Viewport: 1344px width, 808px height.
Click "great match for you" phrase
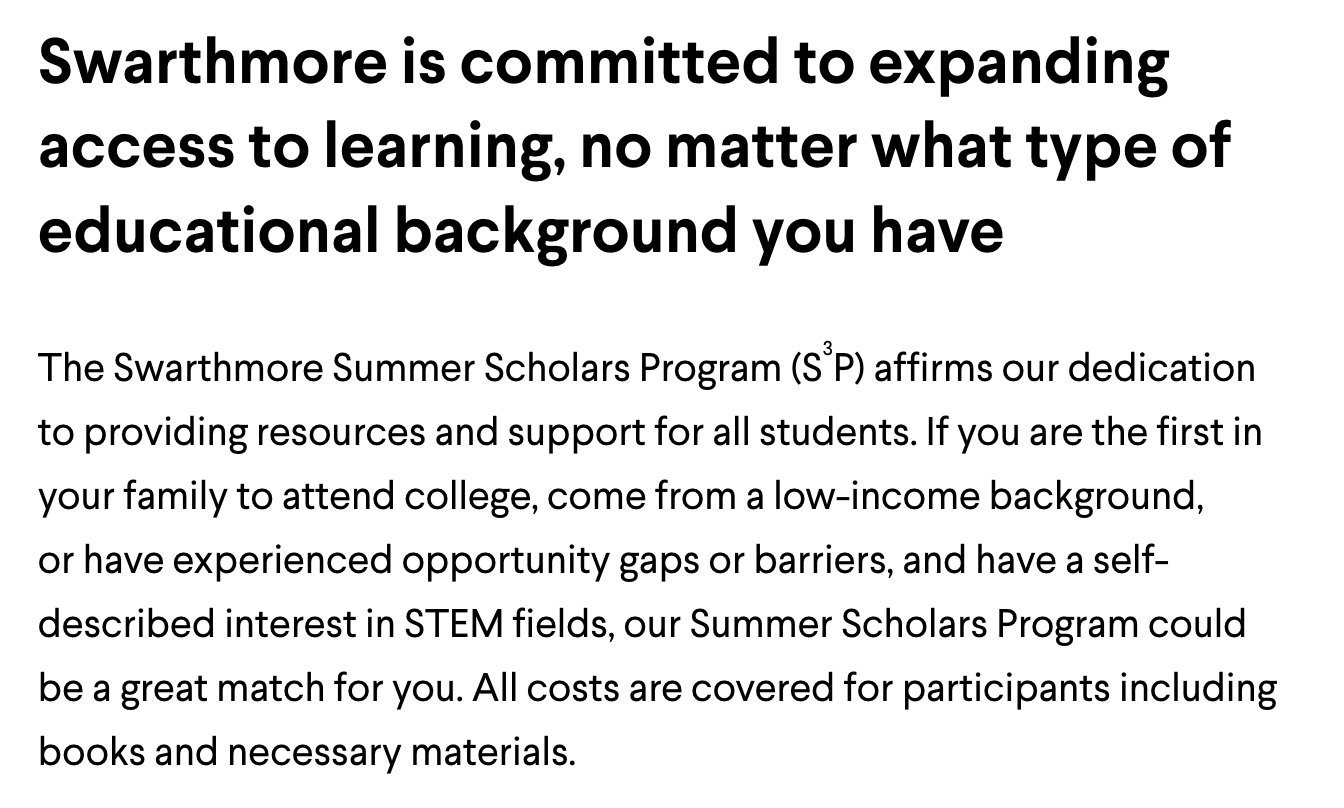coord(292,689)
